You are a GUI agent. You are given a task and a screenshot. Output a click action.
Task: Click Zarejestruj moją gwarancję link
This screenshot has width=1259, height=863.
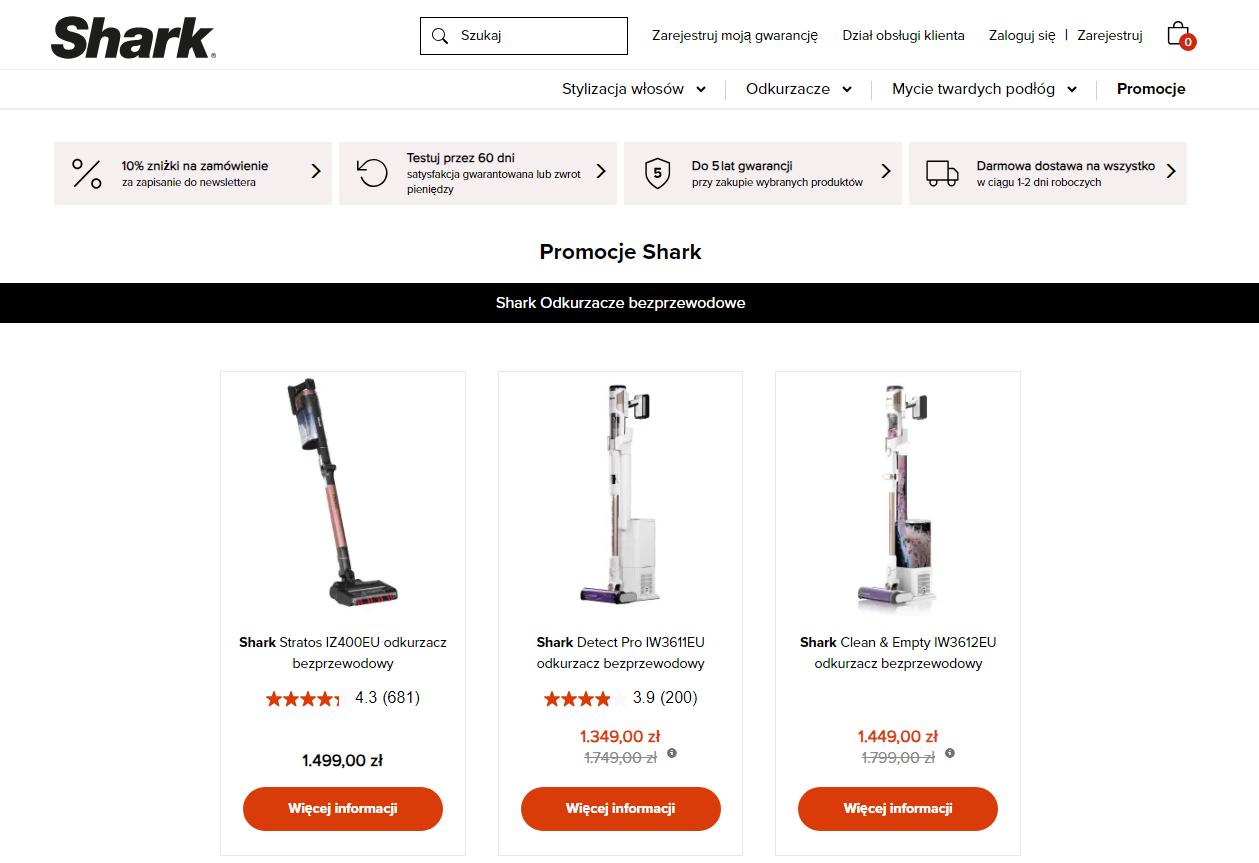735,35
